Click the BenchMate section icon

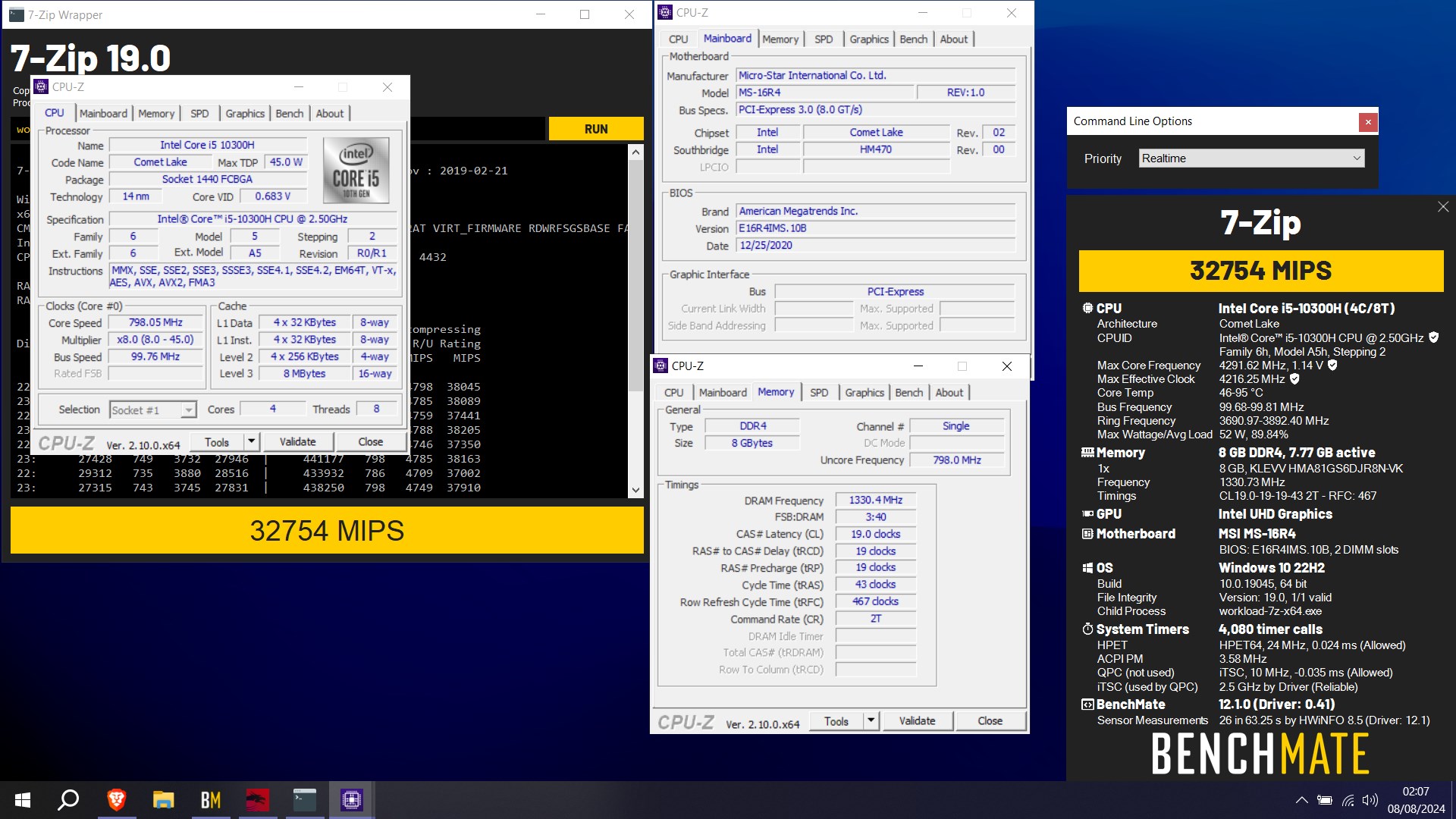coord(1087,704)
